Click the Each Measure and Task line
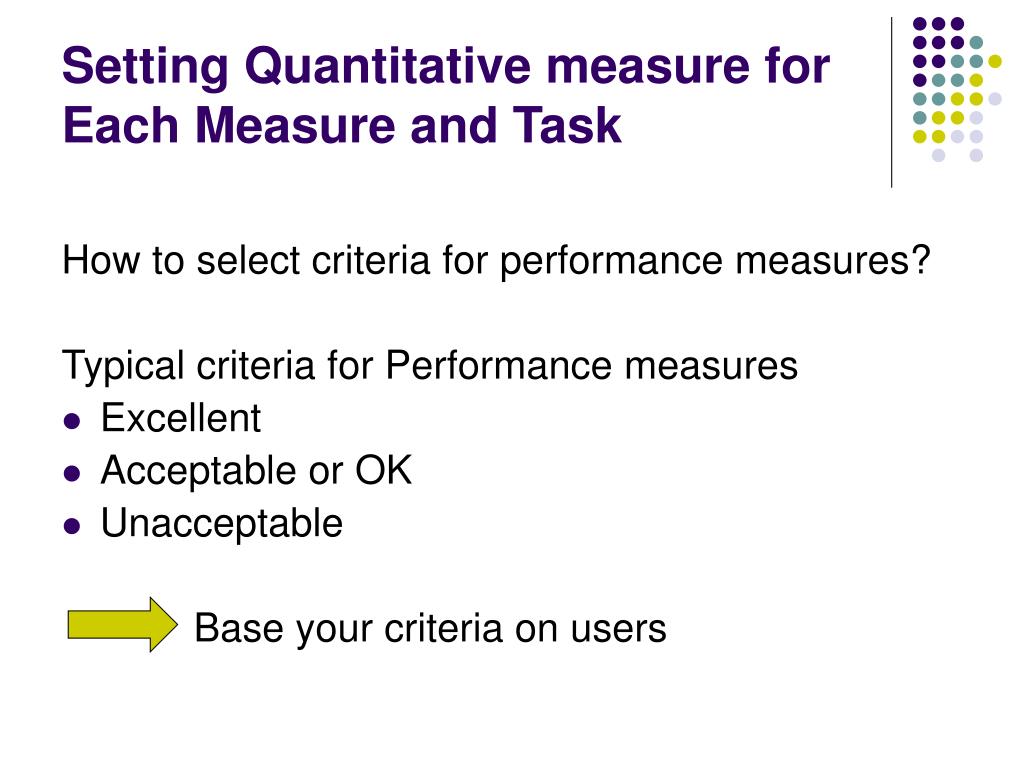 (342, 125)
